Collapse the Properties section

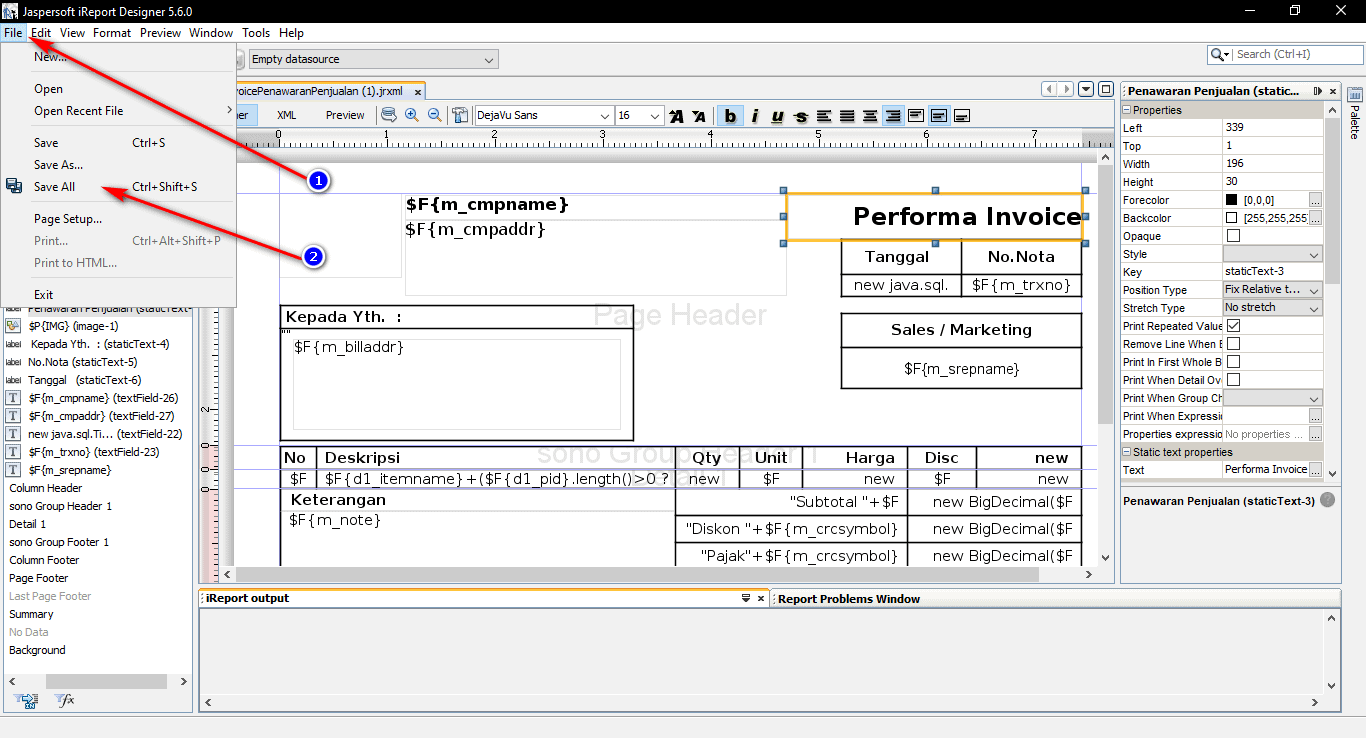1127,110
